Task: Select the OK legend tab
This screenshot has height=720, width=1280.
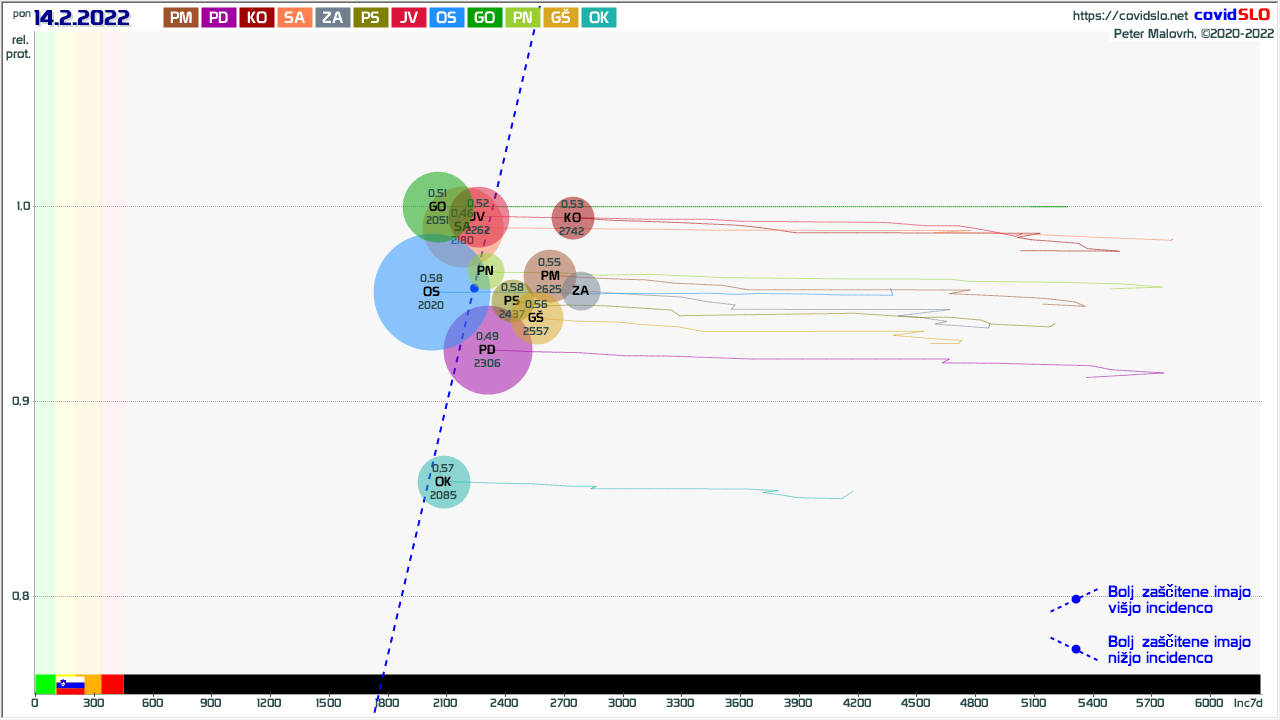Action: pyautogui.click(x=598, y=17)
